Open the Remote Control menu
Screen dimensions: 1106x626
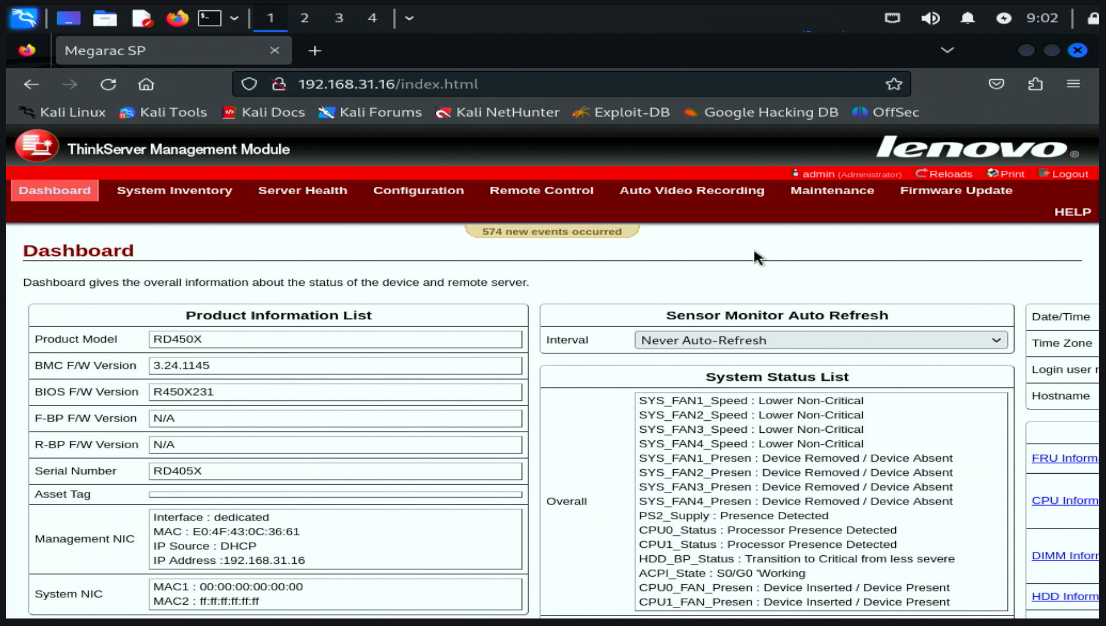(x=542, y=191)
